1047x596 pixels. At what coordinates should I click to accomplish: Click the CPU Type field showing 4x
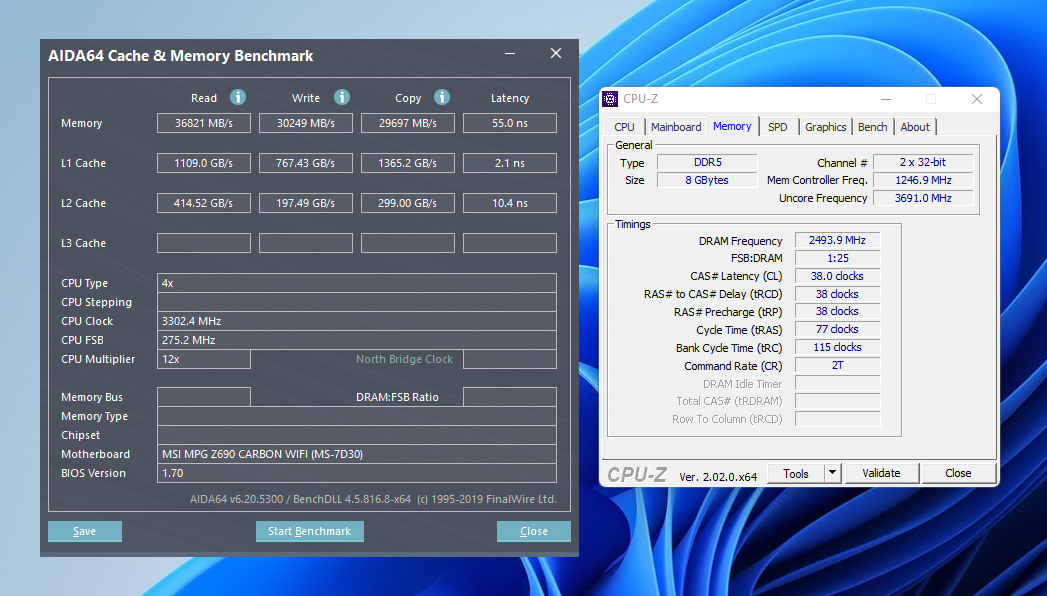pyautogui.click(x=357, y=283)
